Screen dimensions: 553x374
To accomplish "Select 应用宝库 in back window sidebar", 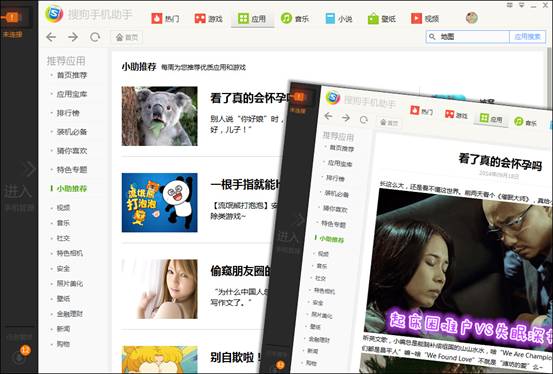I will 72,94.
